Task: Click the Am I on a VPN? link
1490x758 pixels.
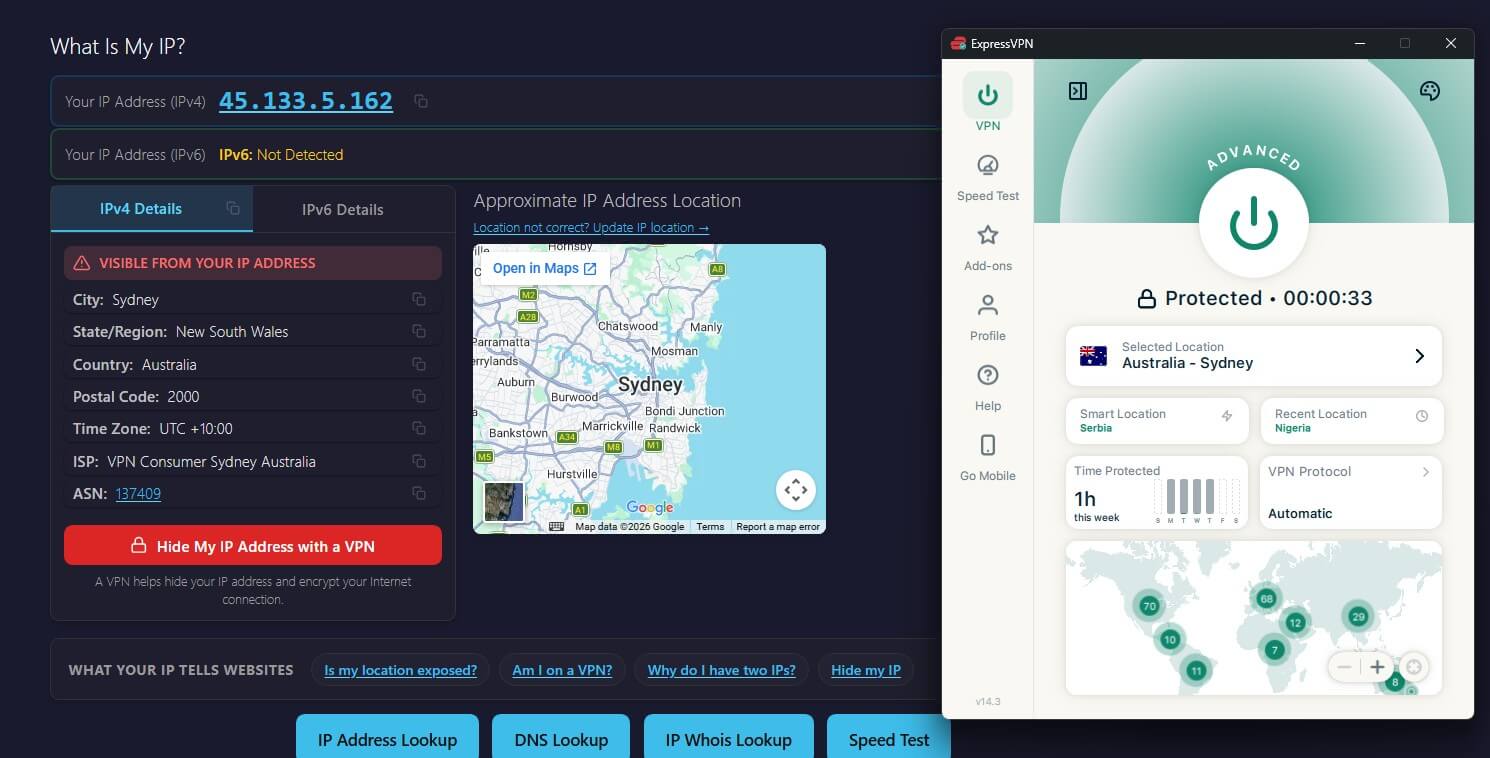Action: (562, 670)
